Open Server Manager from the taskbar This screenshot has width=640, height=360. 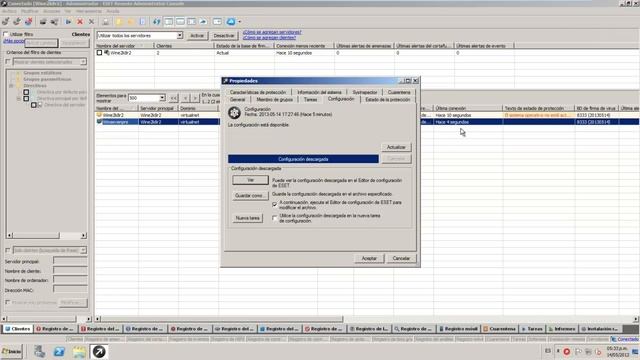[x=40, y=351]
